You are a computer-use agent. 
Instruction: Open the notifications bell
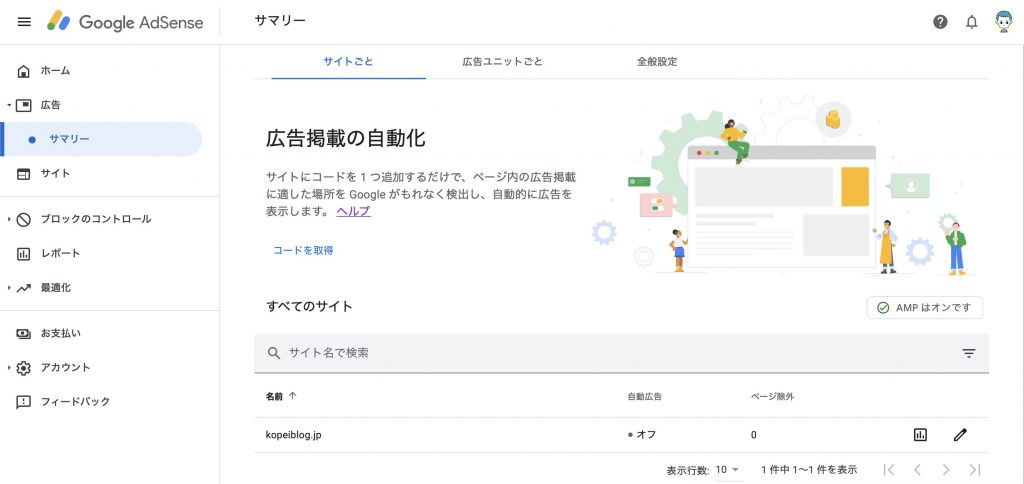(971, 22)
